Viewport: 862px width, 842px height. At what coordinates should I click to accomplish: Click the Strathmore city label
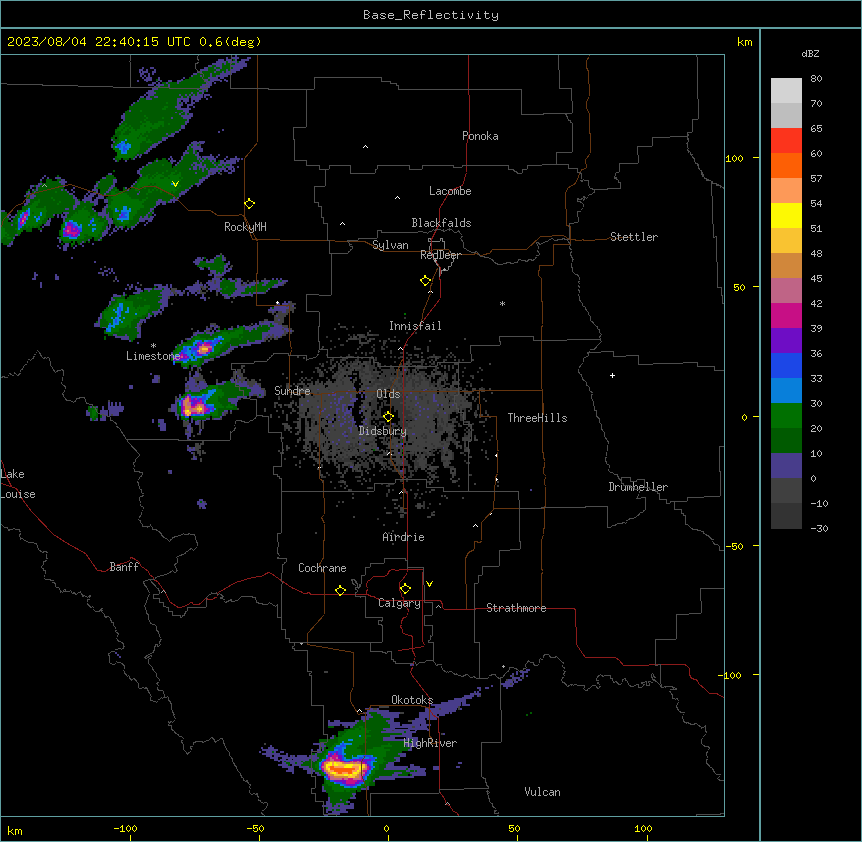click(516, 608)
